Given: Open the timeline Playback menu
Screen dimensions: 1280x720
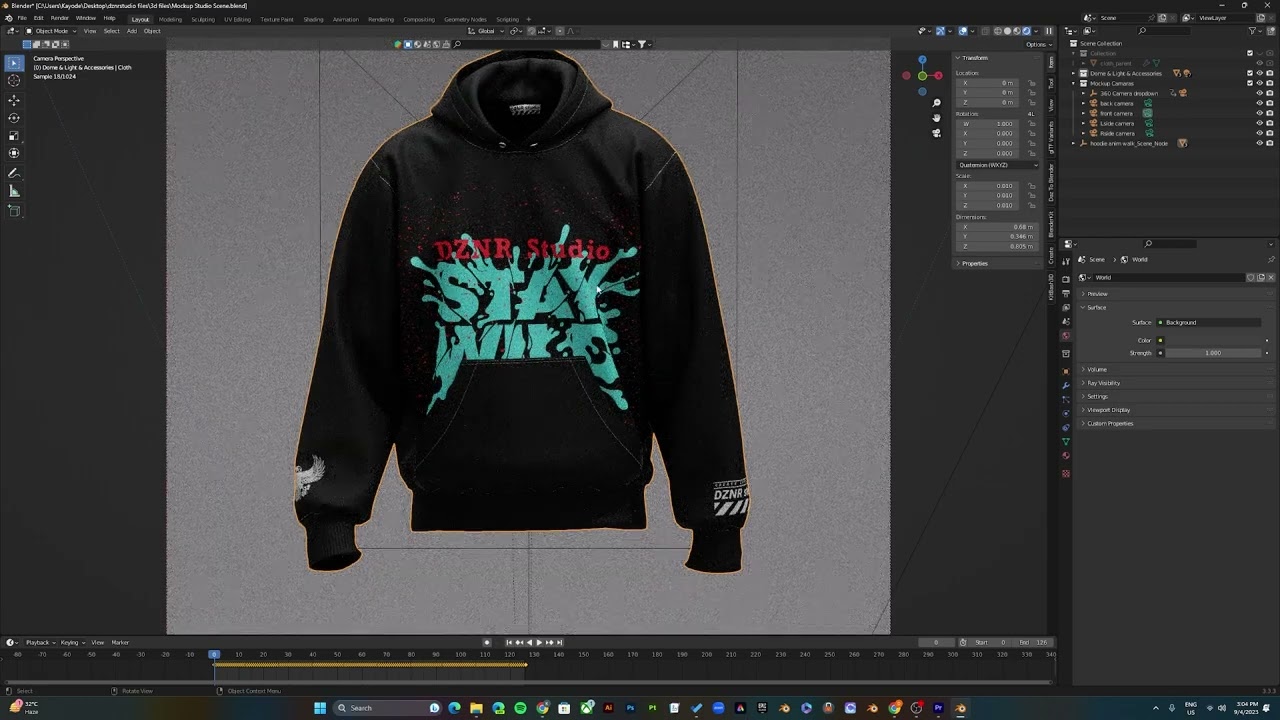Looking at the screenshot, I should point(39,642).
